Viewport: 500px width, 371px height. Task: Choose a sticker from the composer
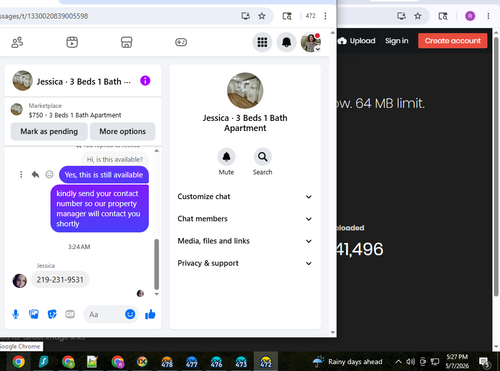(x=52, y=314)
